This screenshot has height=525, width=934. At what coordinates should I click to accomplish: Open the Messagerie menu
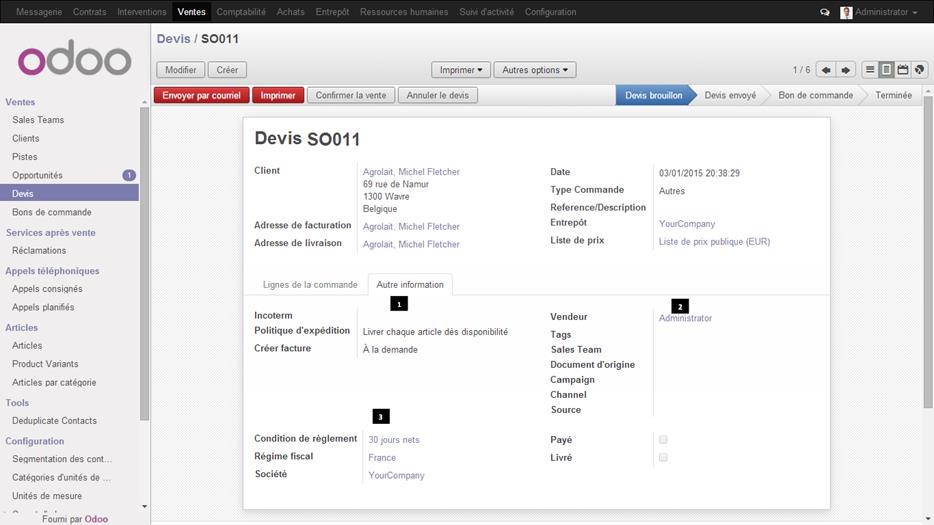(39, 12)
